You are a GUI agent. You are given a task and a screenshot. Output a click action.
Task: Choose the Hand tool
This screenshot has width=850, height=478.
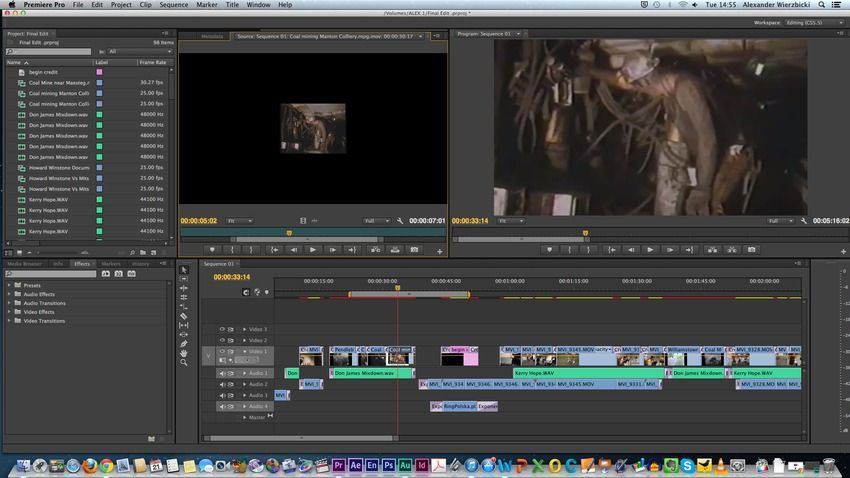click(184, 353)
